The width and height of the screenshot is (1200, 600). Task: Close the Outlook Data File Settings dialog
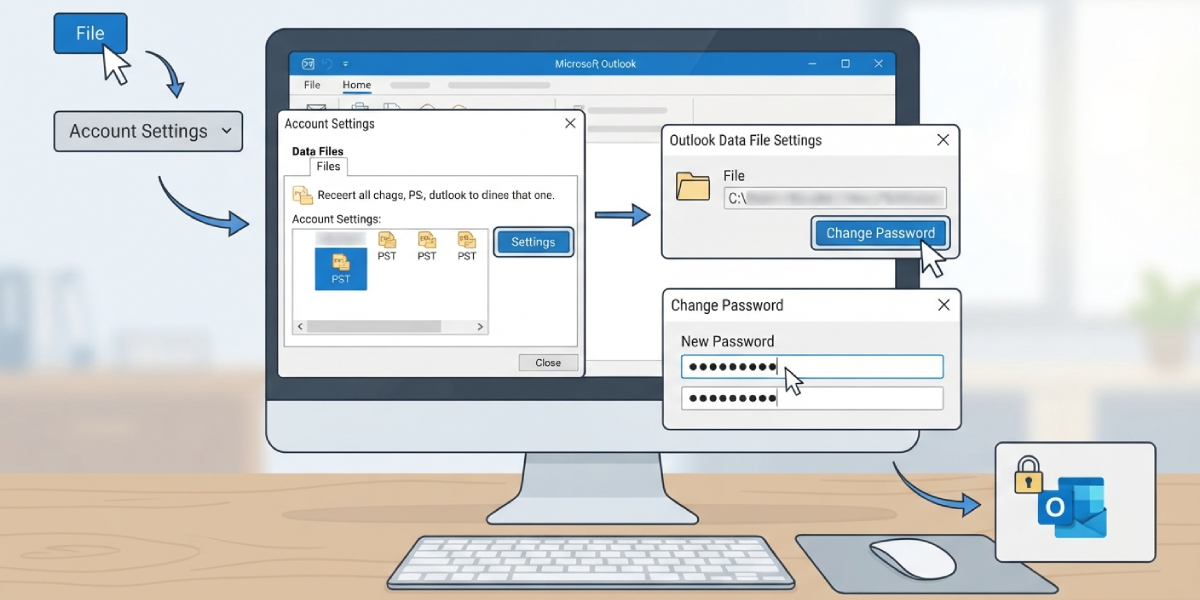pyautogui.click(x=943, y=140)
